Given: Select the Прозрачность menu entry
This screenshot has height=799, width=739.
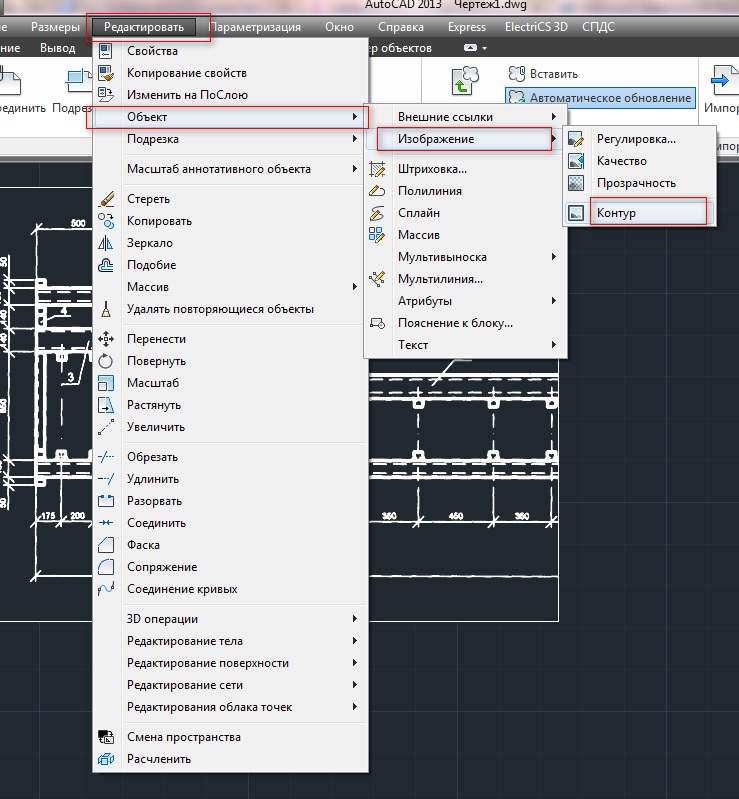Looking at the screenshot, I should pos(636,183).
